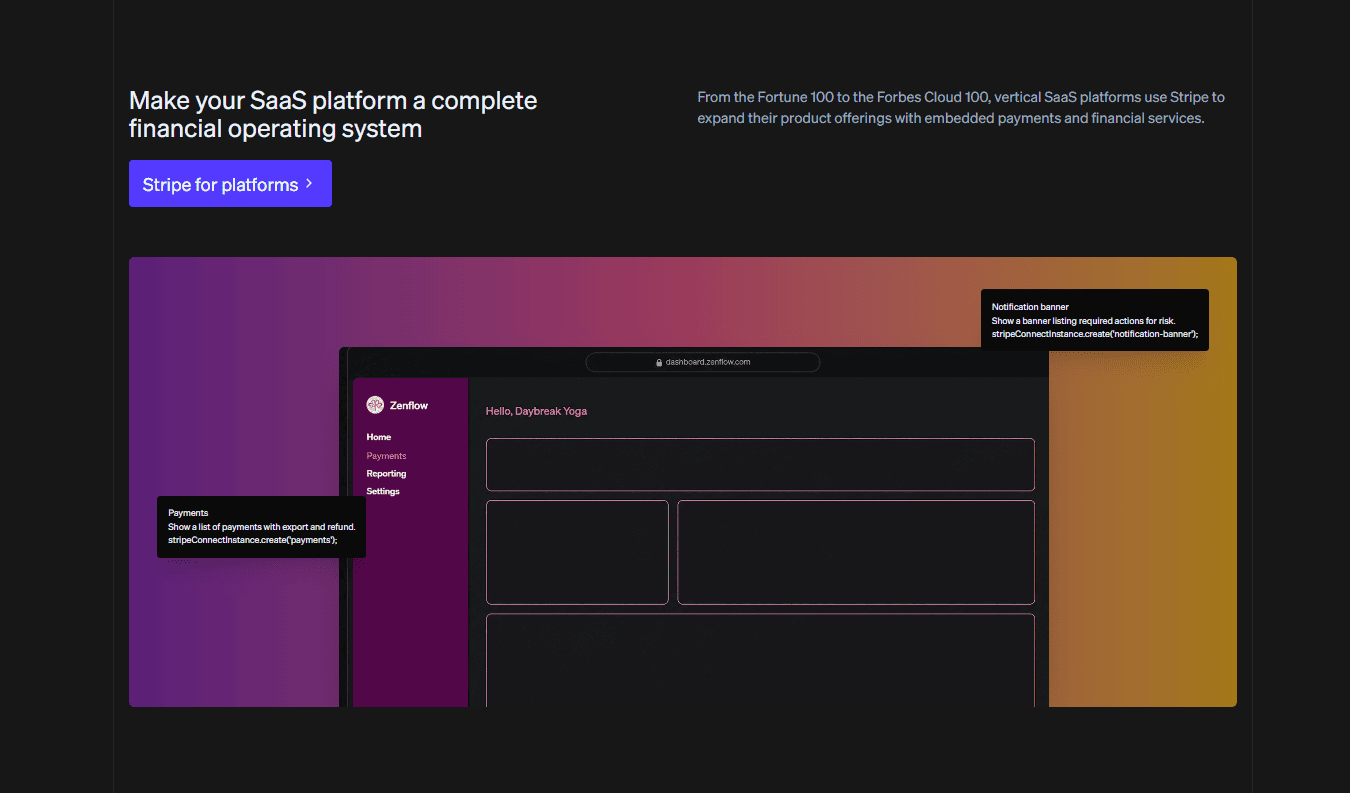Click the Zenflow brand name text
The height and width of the screenshot is (793, 1350).
tap(409, 406)
